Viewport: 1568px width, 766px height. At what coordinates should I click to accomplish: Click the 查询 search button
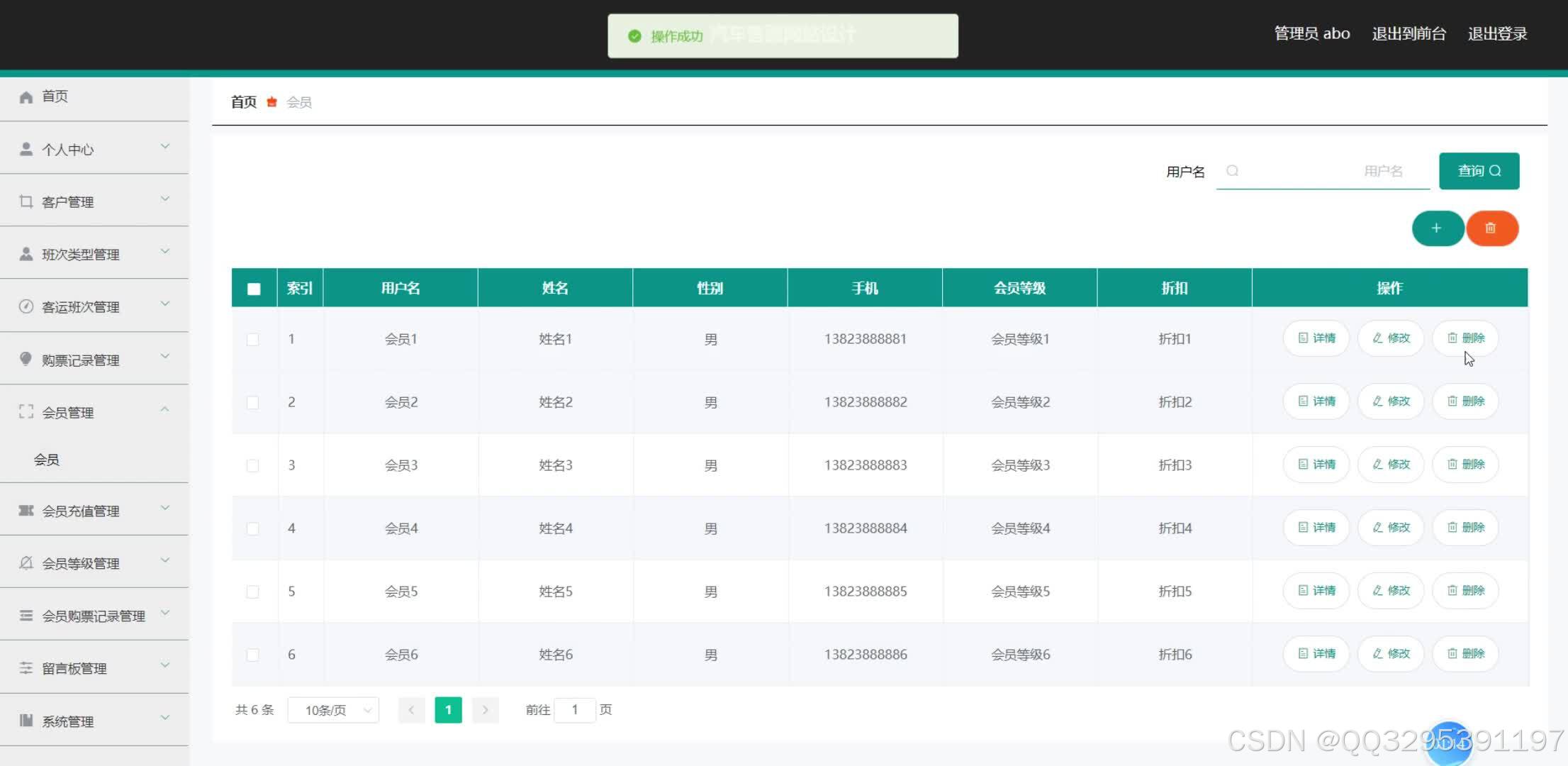[x=1479, y=171]
